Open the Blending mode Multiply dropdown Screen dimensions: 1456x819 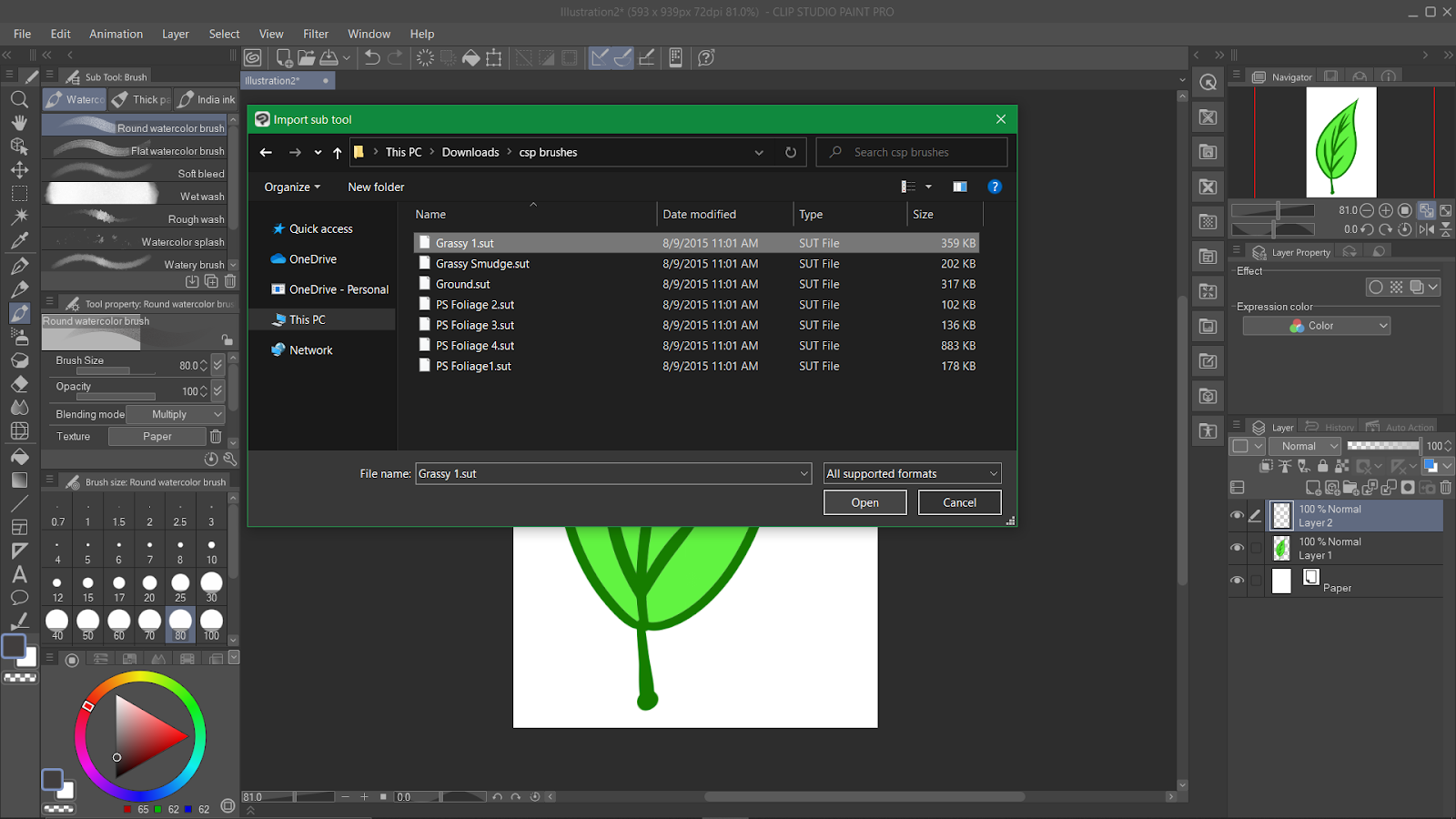(x=176, y=414)
